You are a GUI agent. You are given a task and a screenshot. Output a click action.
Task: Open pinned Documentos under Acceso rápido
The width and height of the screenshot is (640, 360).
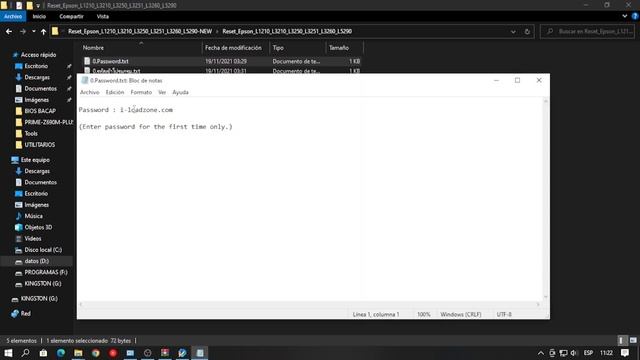click(x=40, y=89)
